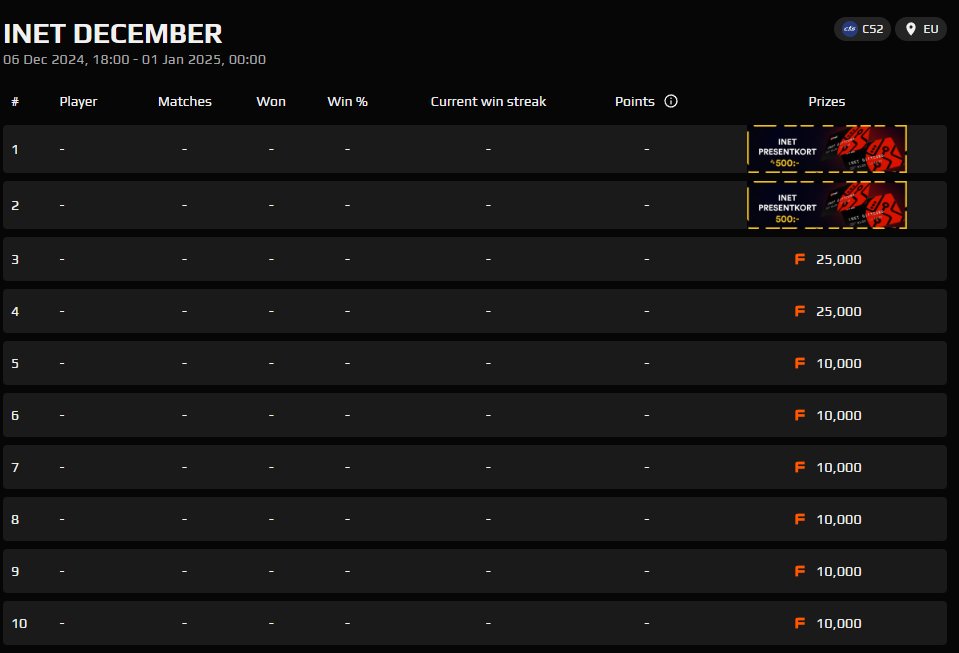Click rank number 1 in the leaderboard
This screenshot has width=959, height=653.
pyautogui.click(x=15, y=149)
